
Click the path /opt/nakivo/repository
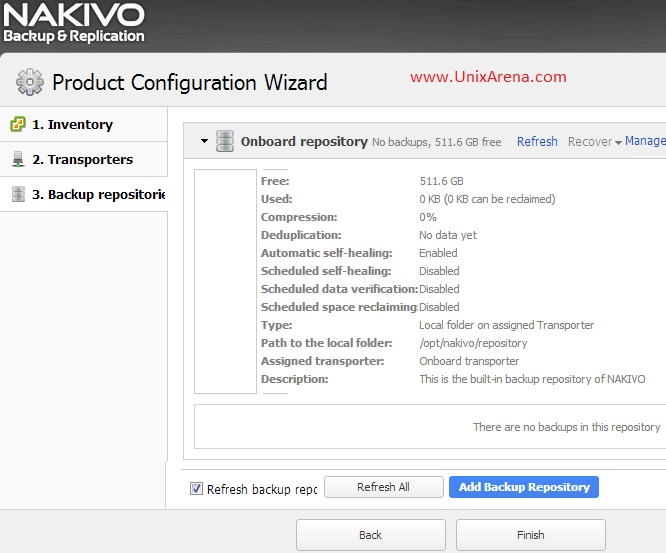pyautogui.click(x=473, y=343)
